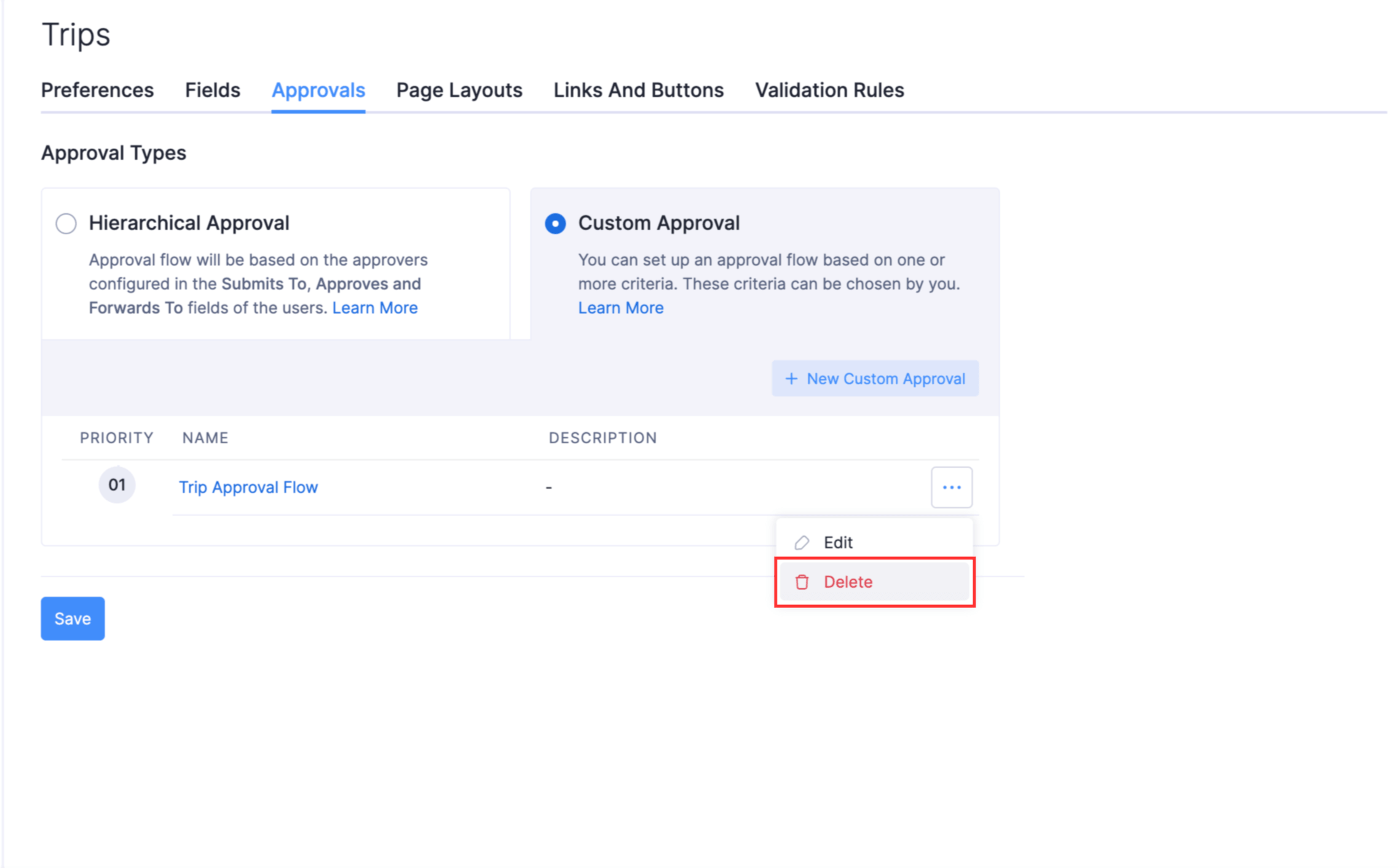Switch to the Fields tab
Image resolution: width=1398 pixels, height=868 pixels.
pyautogui.click(x=213, y=90)
